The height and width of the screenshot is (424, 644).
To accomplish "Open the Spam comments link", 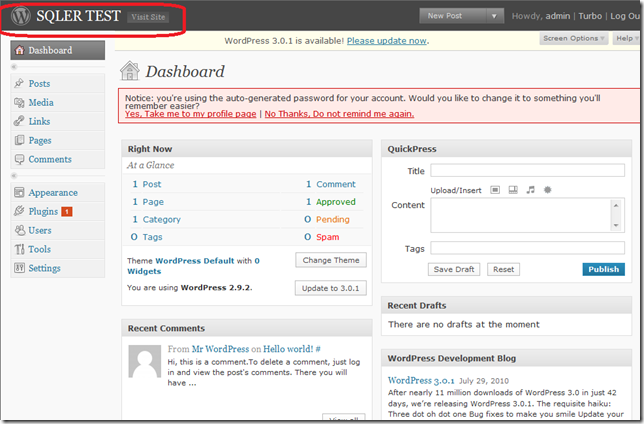I will [x=327, y=237].
